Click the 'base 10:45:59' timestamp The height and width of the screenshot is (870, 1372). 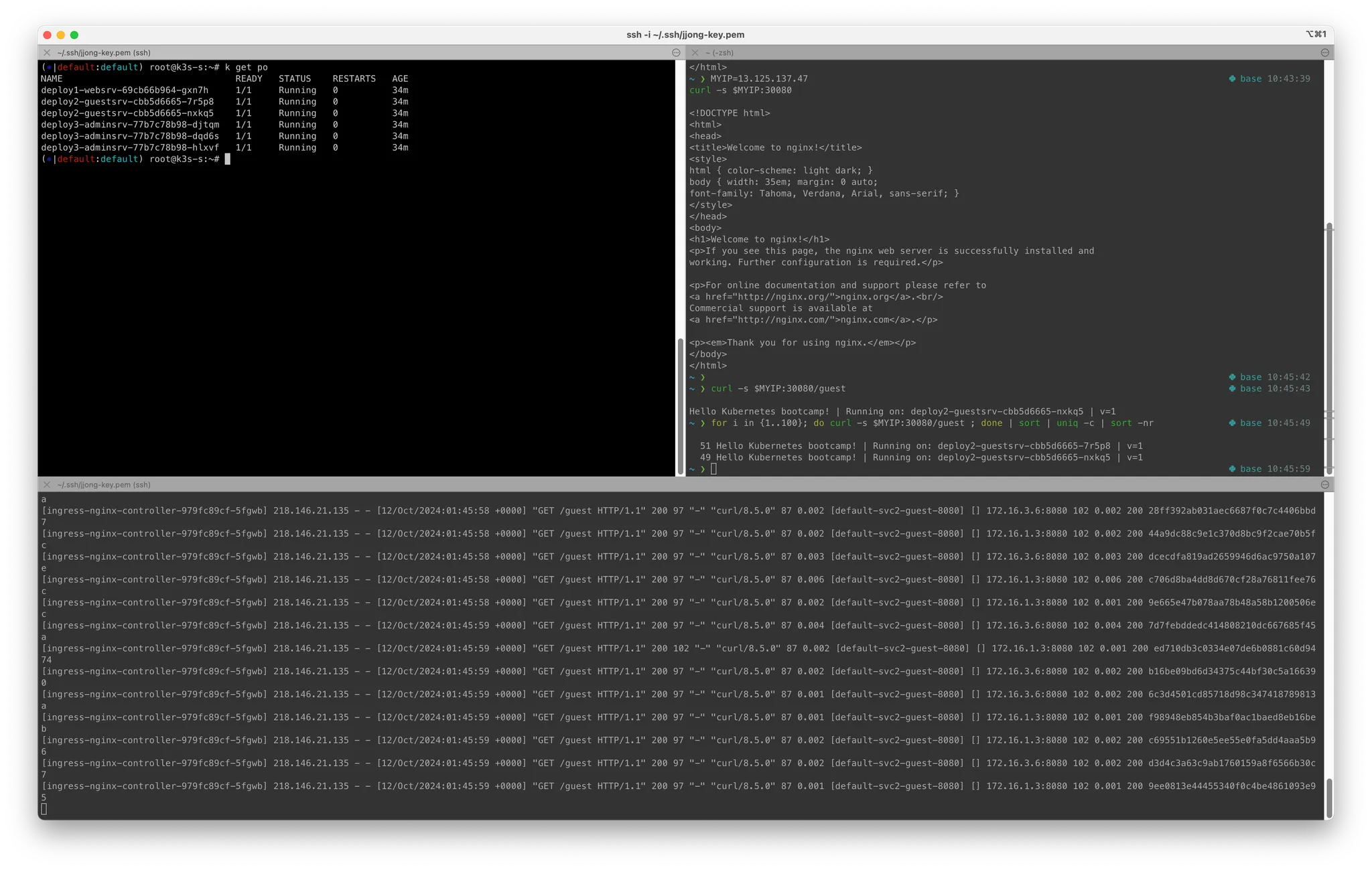1270,469
